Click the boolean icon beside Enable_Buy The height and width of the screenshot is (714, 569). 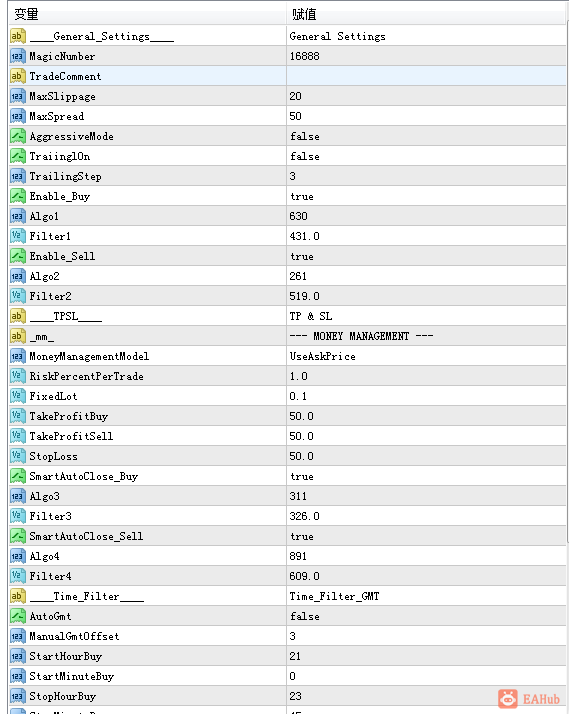coord(17,196)
